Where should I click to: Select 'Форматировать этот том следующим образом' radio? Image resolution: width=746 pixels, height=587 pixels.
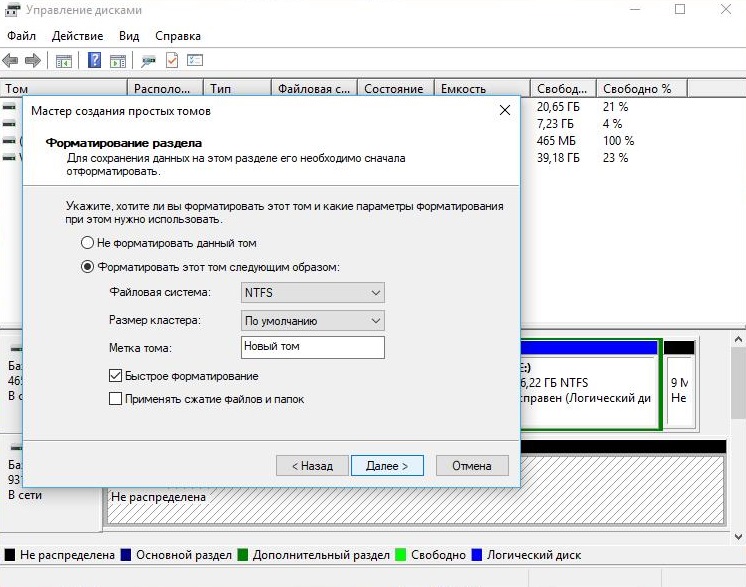click(x=87, y=267)
